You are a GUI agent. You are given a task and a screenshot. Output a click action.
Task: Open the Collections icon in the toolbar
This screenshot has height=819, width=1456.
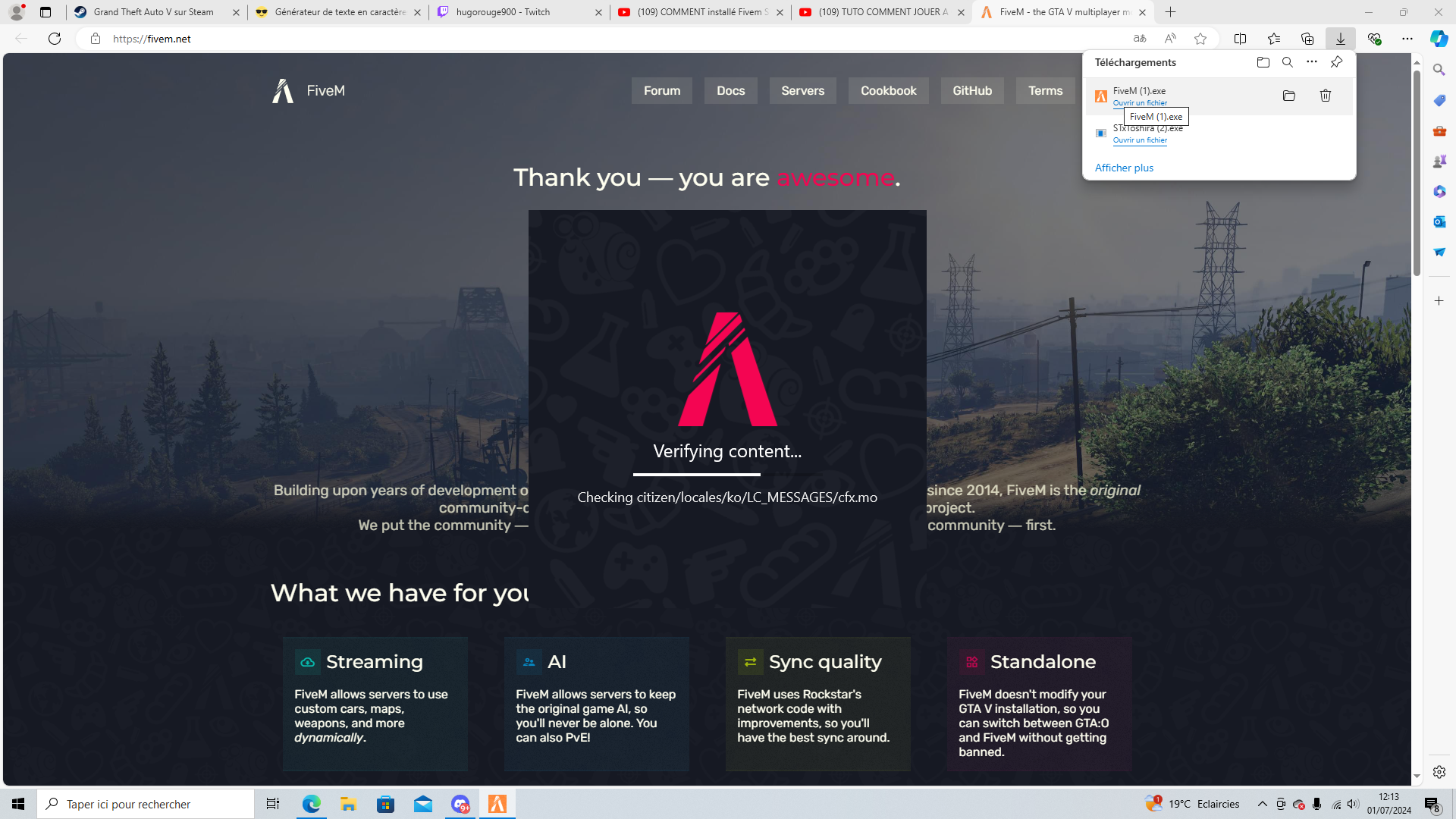tap(1307, 39)
